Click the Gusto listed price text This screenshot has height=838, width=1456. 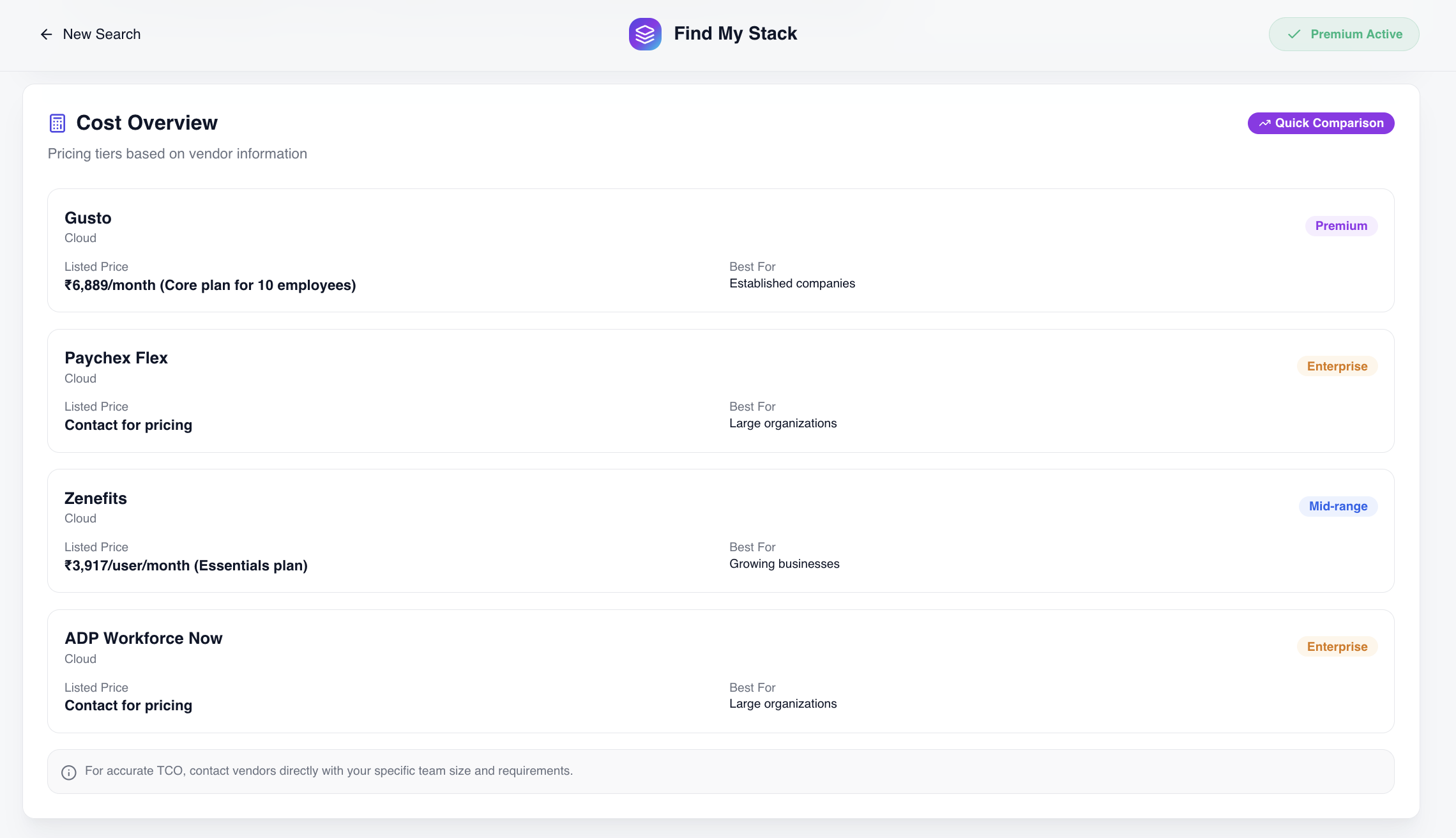coord(210,285)
